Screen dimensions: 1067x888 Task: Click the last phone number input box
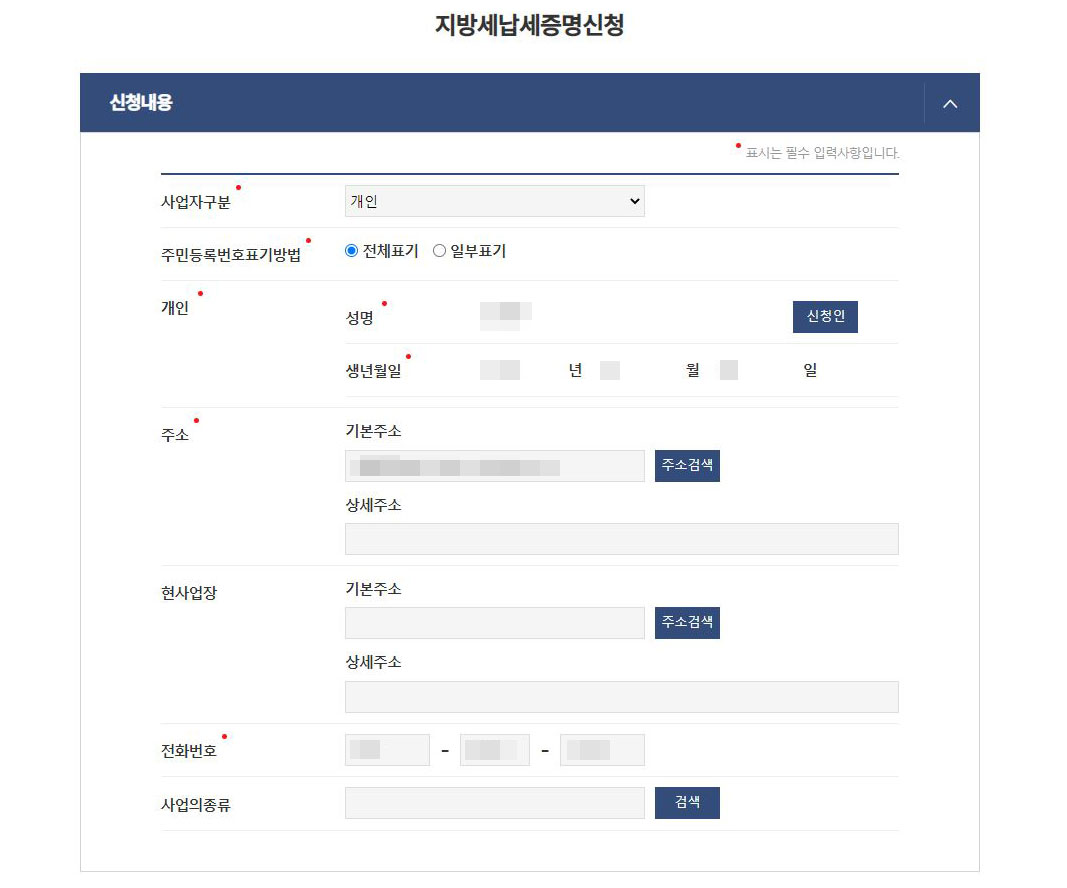(x=602, y=749)
